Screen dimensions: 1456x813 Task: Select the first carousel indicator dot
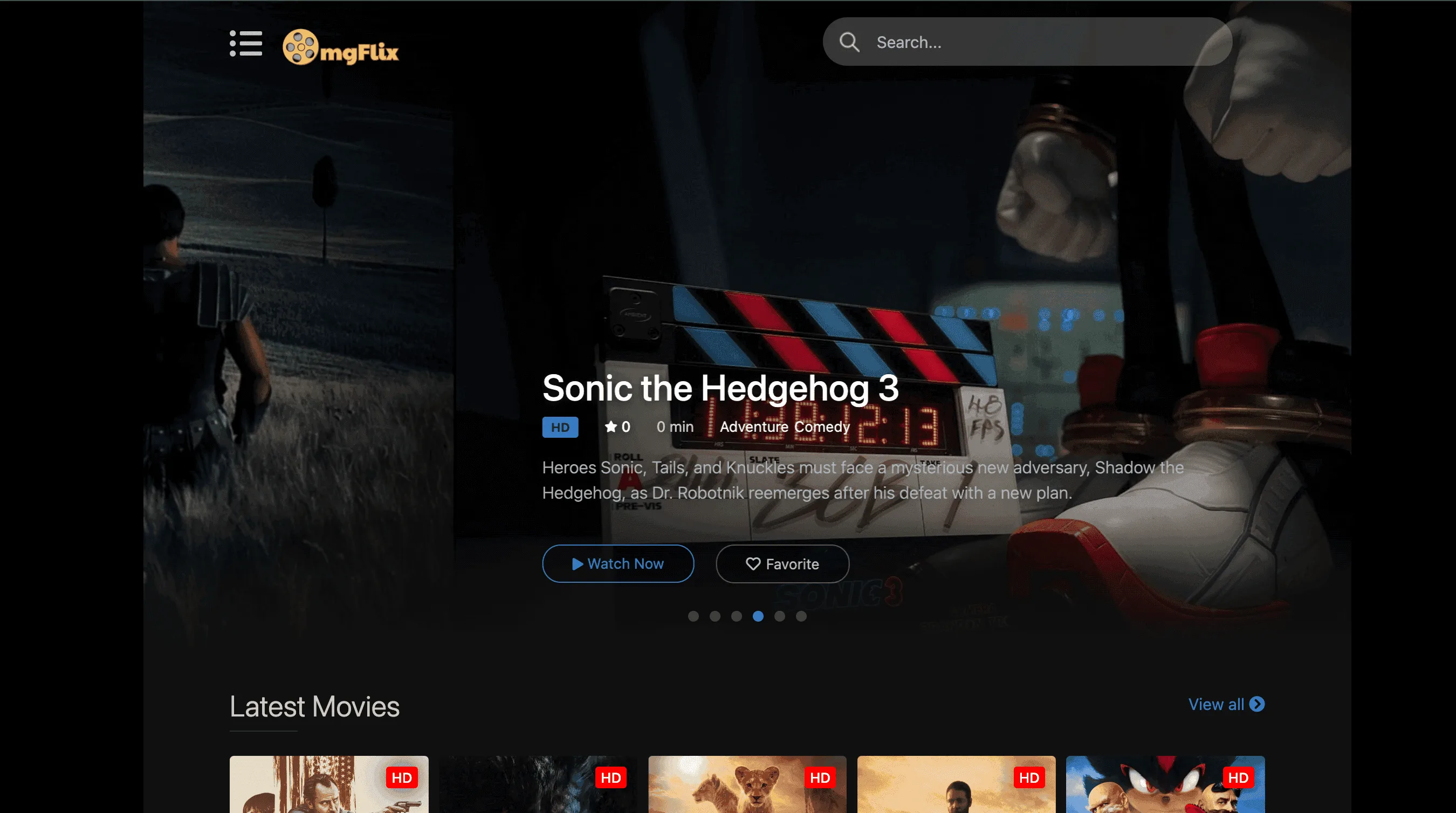693,616
